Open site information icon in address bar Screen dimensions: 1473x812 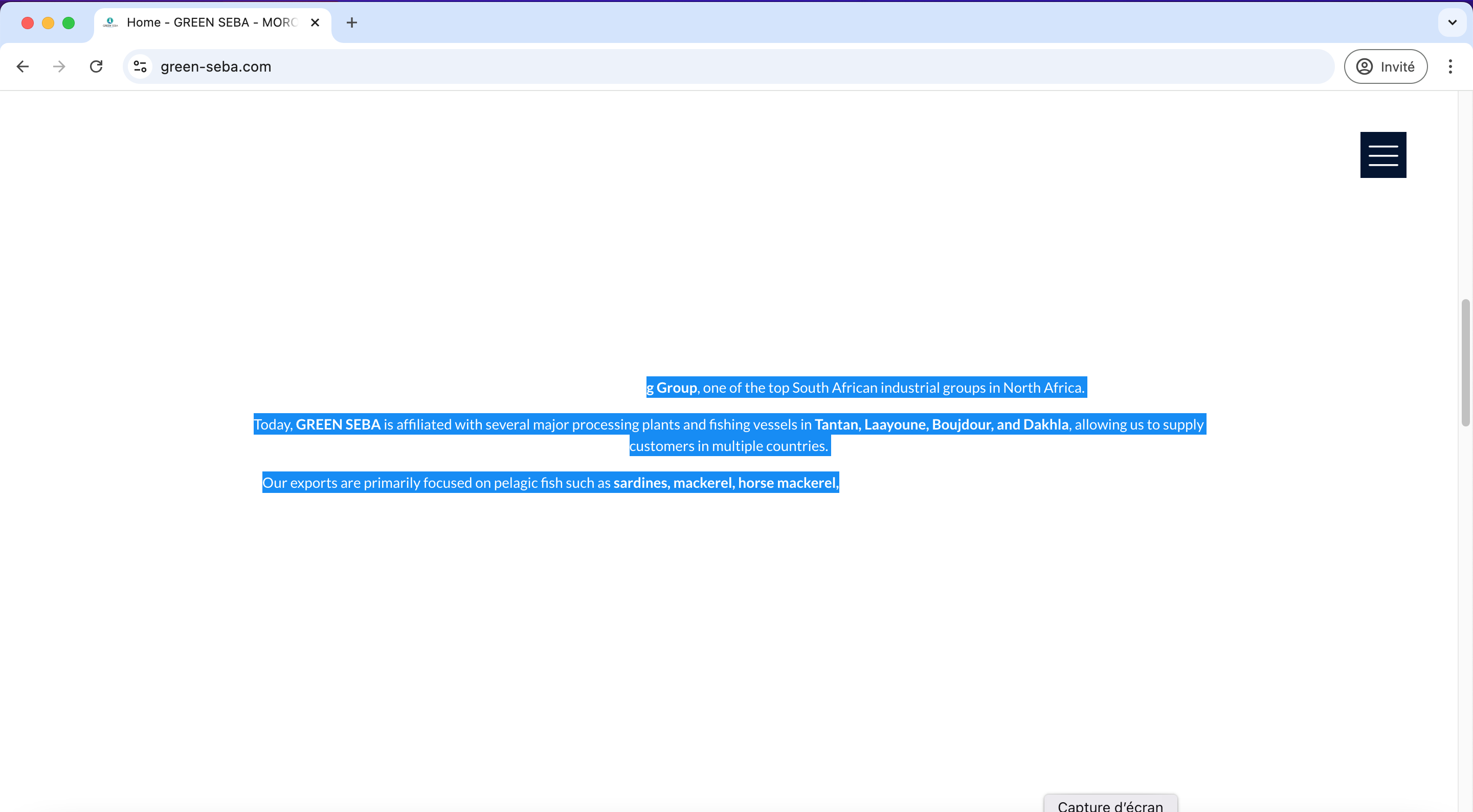pos(140,67)
